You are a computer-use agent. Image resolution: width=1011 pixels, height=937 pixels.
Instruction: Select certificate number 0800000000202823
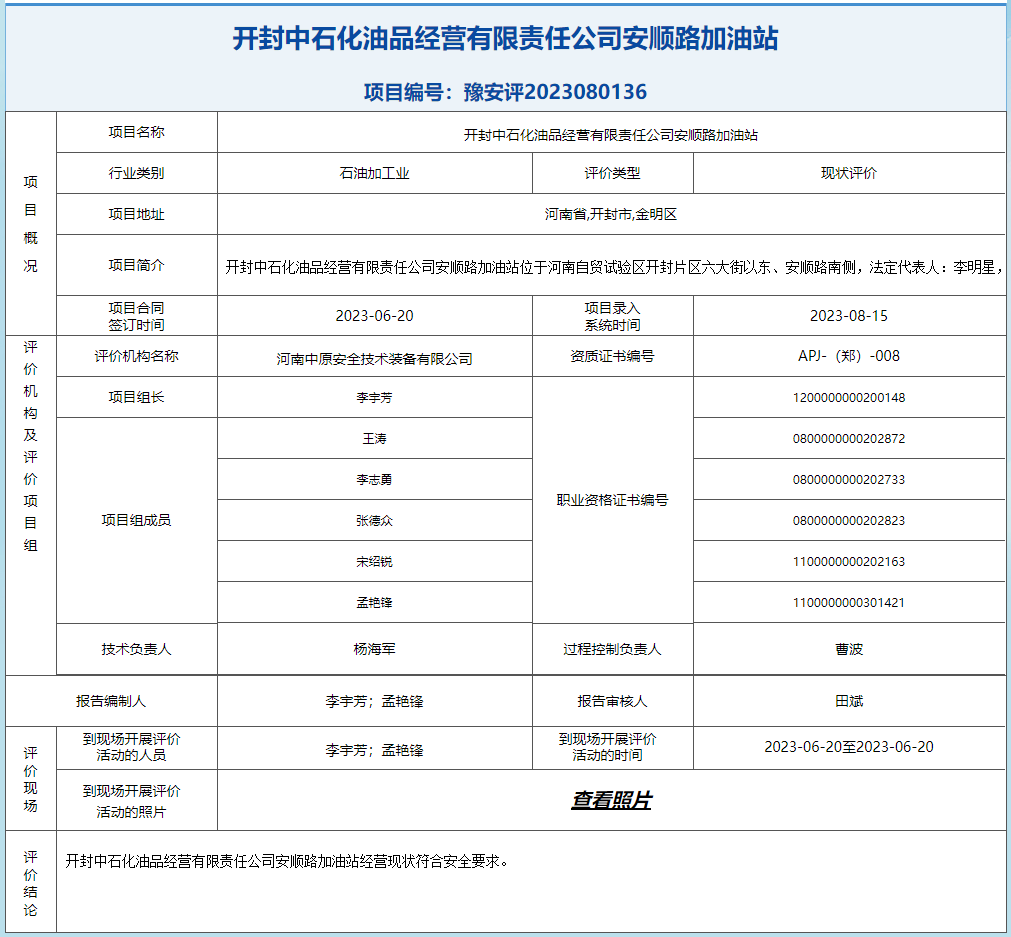tap(849, 520)
